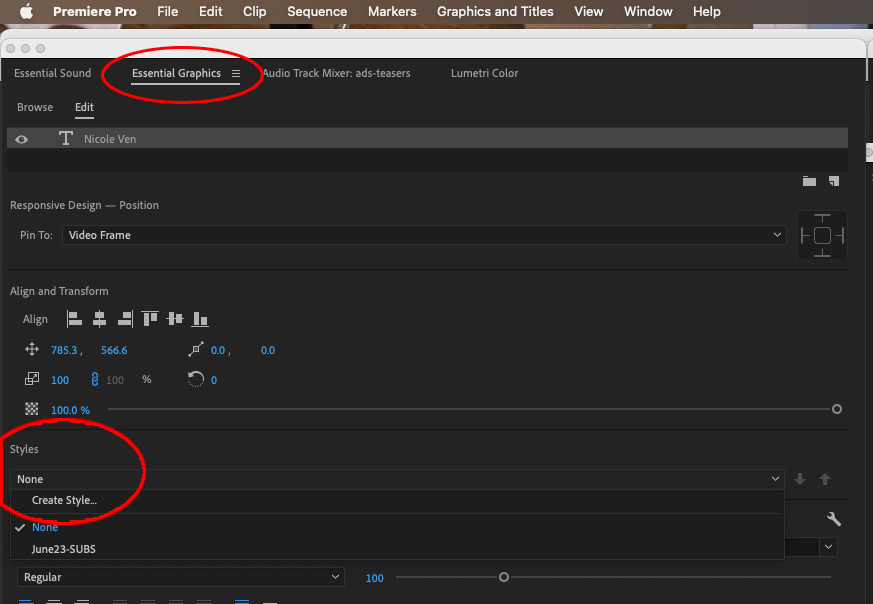This screenshot has height=604, width=873.
Task: Click push style down arrow icon
Action: click(800, 479)
